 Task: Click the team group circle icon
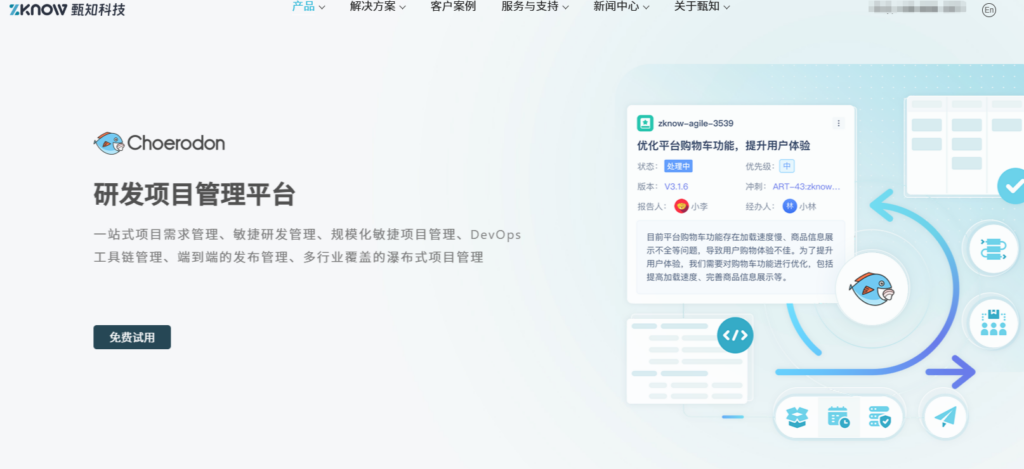[993, 323]
